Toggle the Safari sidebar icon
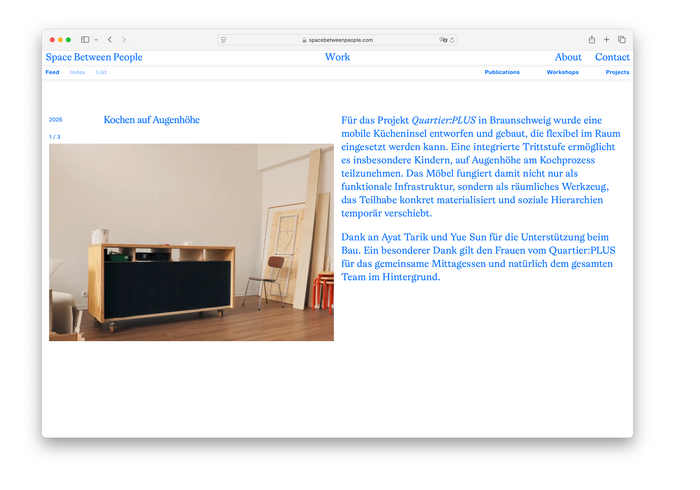Screen dimensions: 700x490 85,40
